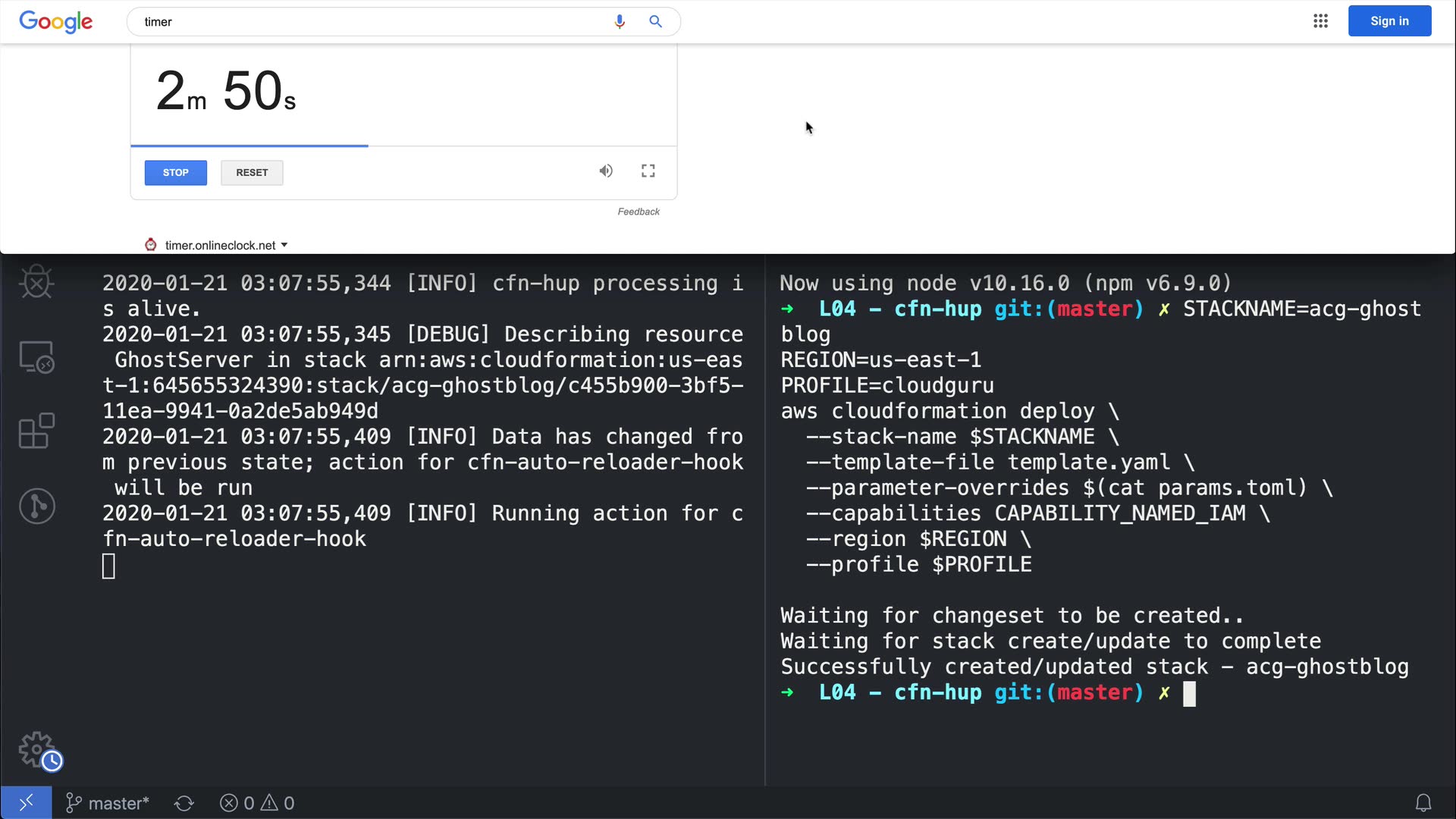Click the Sign in button
Viewport: 1456px width, 819px height.
tap(1389, 21)
